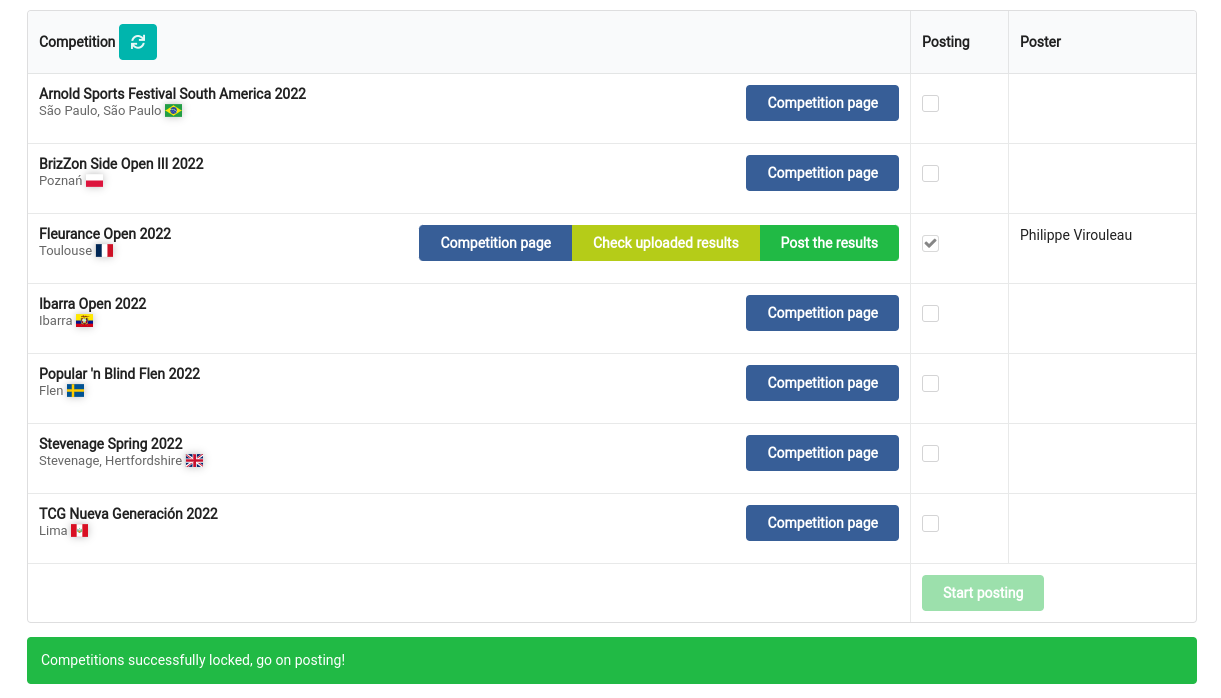Click the Ibarra Open 2022 title
This screenshot has width=1221, height=698.
click(93, 304)
